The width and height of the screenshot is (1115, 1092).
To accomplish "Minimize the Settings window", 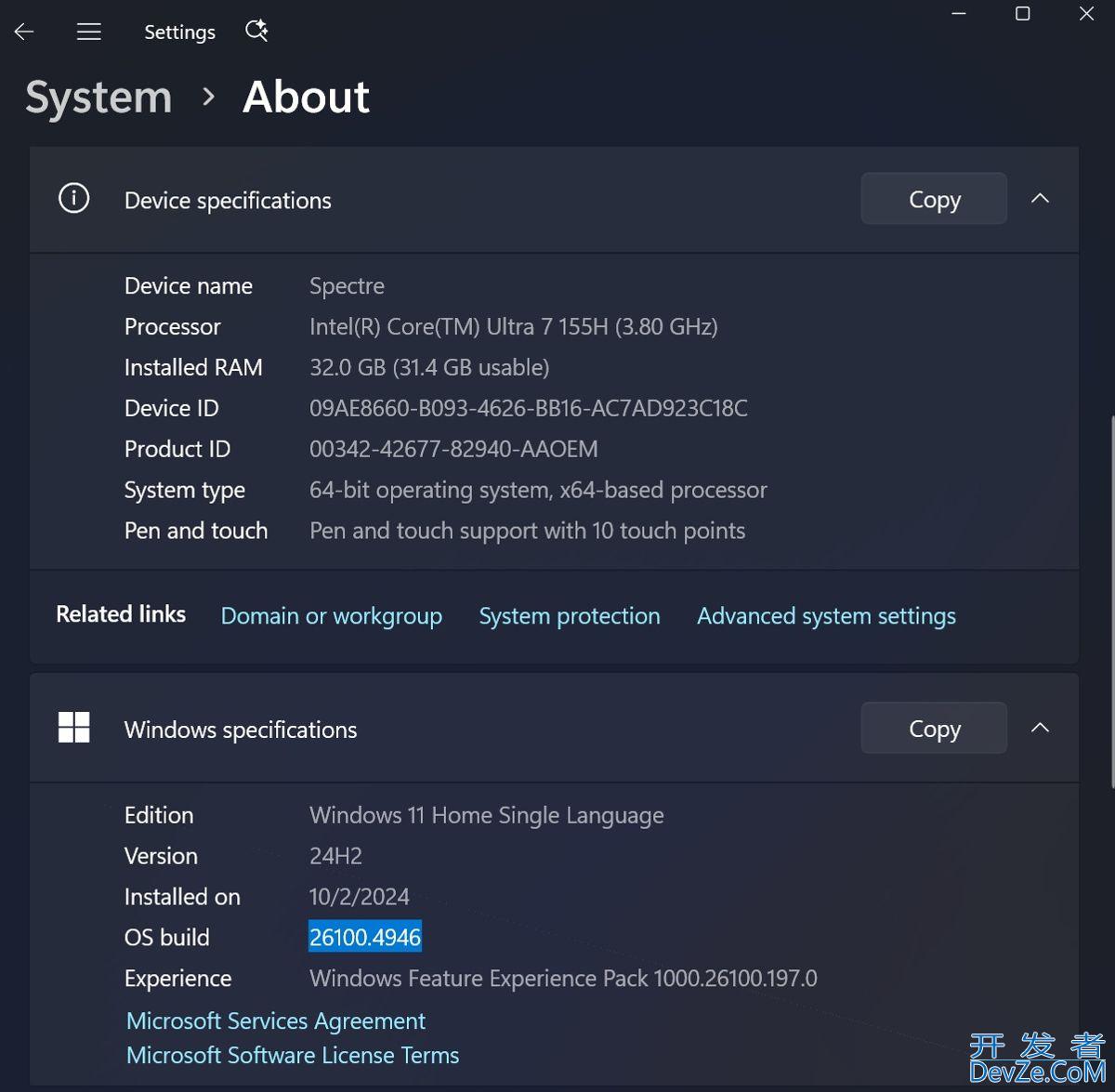I will pos(959,14).
